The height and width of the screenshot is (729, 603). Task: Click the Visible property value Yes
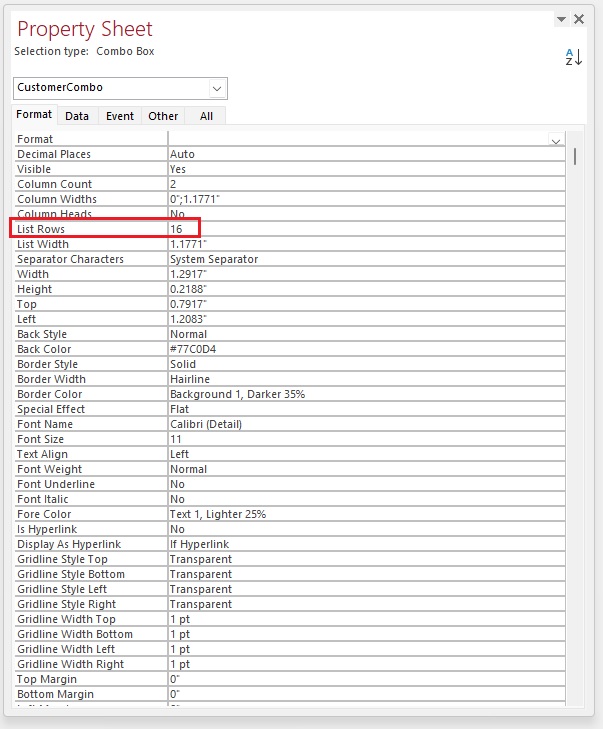(x=366, y=169)
